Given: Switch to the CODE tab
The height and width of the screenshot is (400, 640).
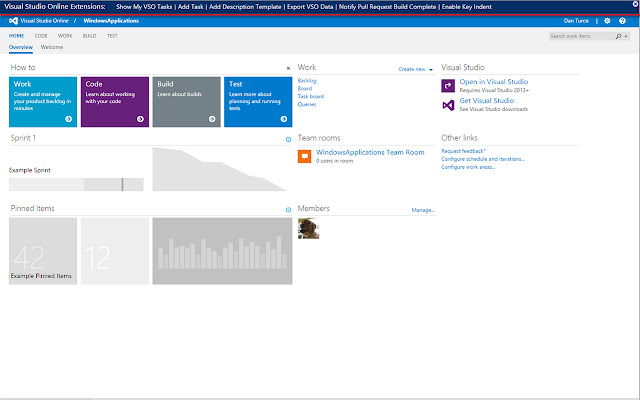Looking at the screenshot, I should click(x=41, y=36).
